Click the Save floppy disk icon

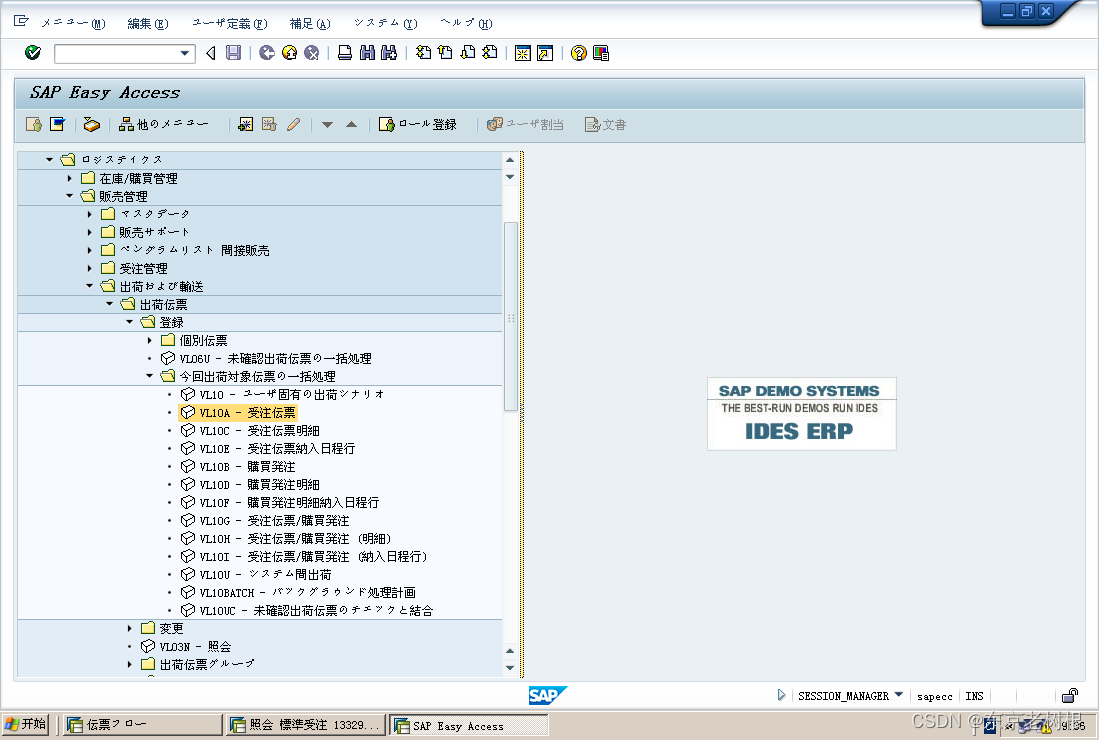pyautogui.click(x=233, y=53)
